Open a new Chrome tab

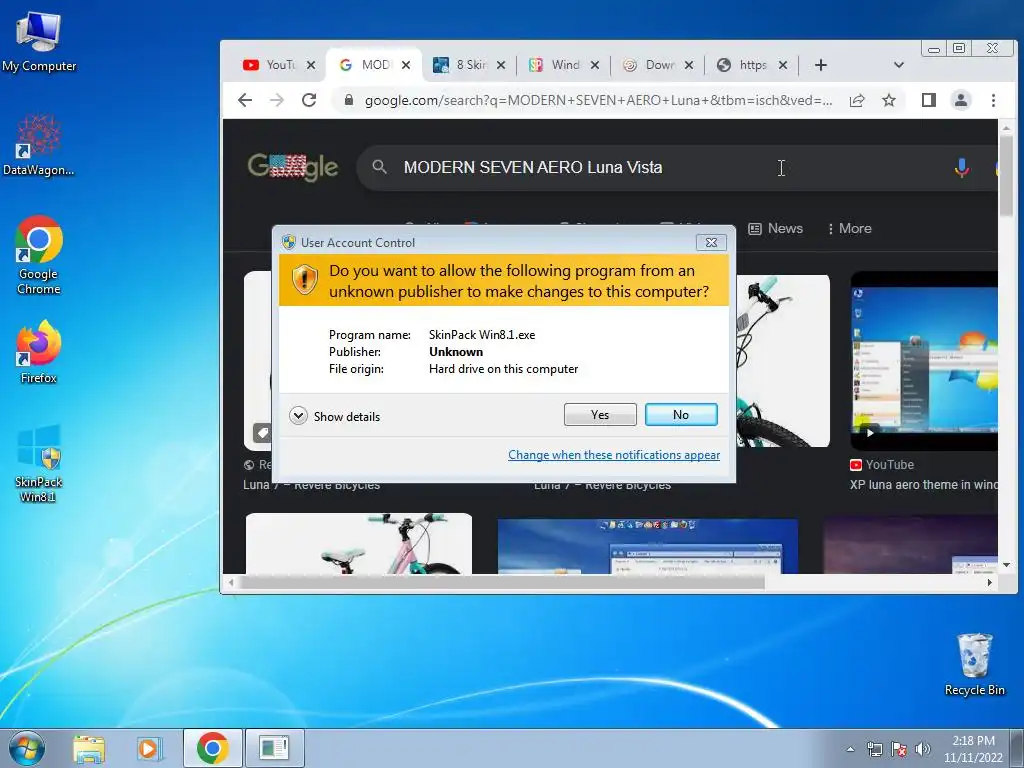tap(821, 65)
